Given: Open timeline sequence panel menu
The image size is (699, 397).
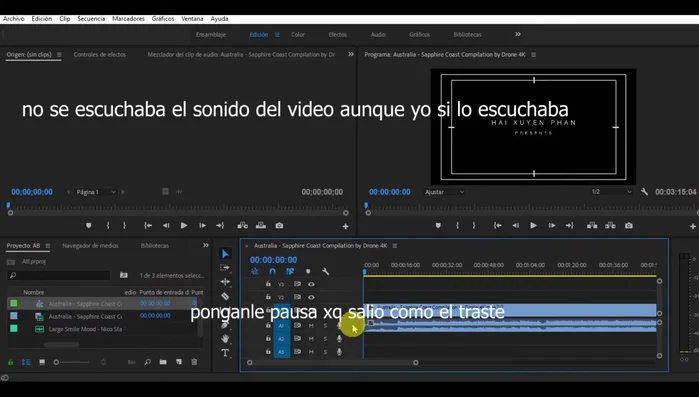Looking at the screenshot, I should 395,246.
